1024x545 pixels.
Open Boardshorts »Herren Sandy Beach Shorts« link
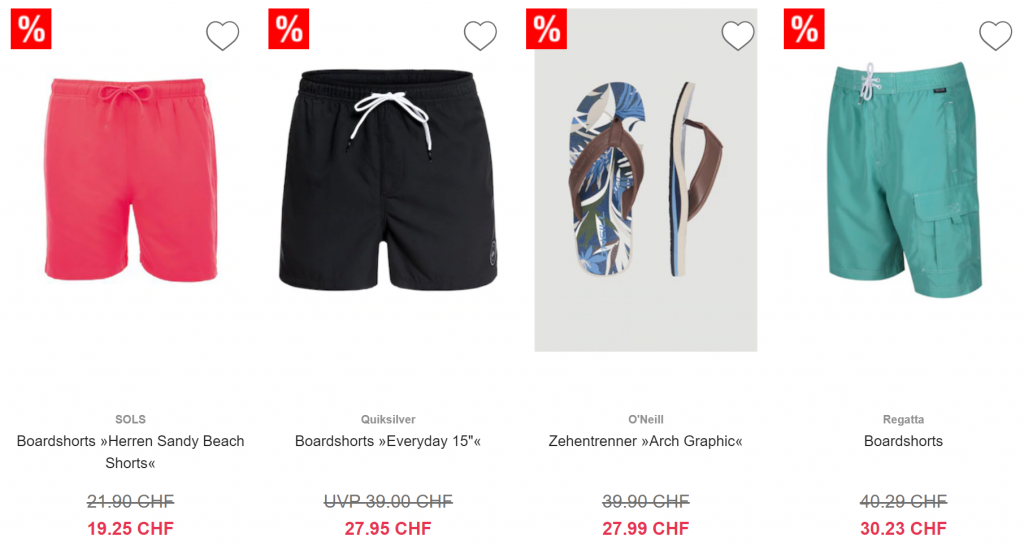131,452
